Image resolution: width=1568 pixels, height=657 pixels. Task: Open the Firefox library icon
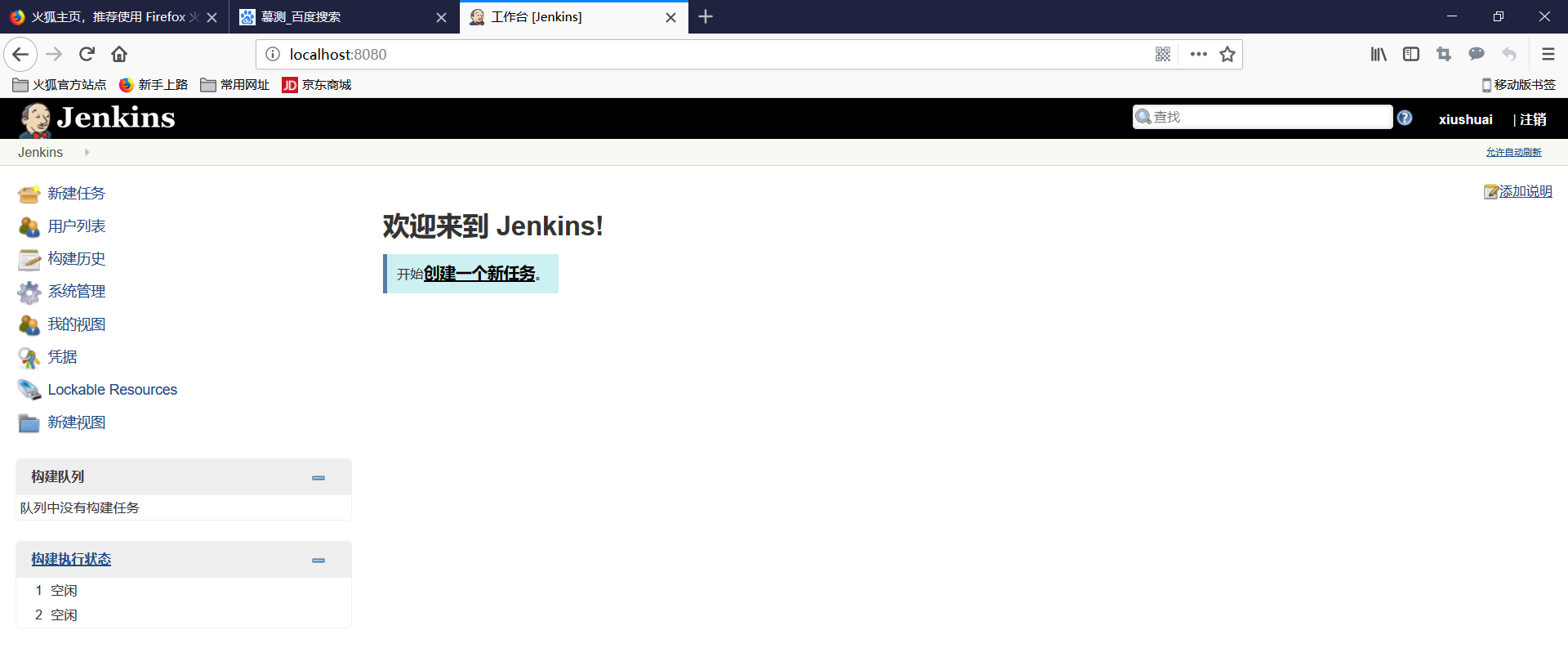[1379, 54]
